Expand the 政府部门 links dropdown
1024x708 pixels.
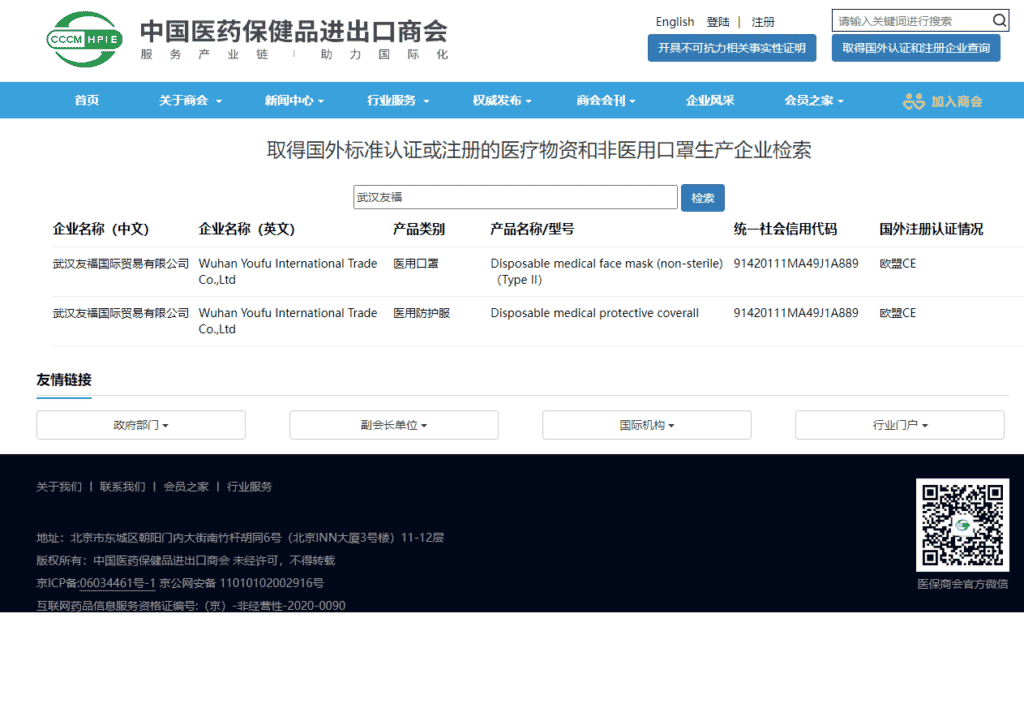(x=141, y=425)
